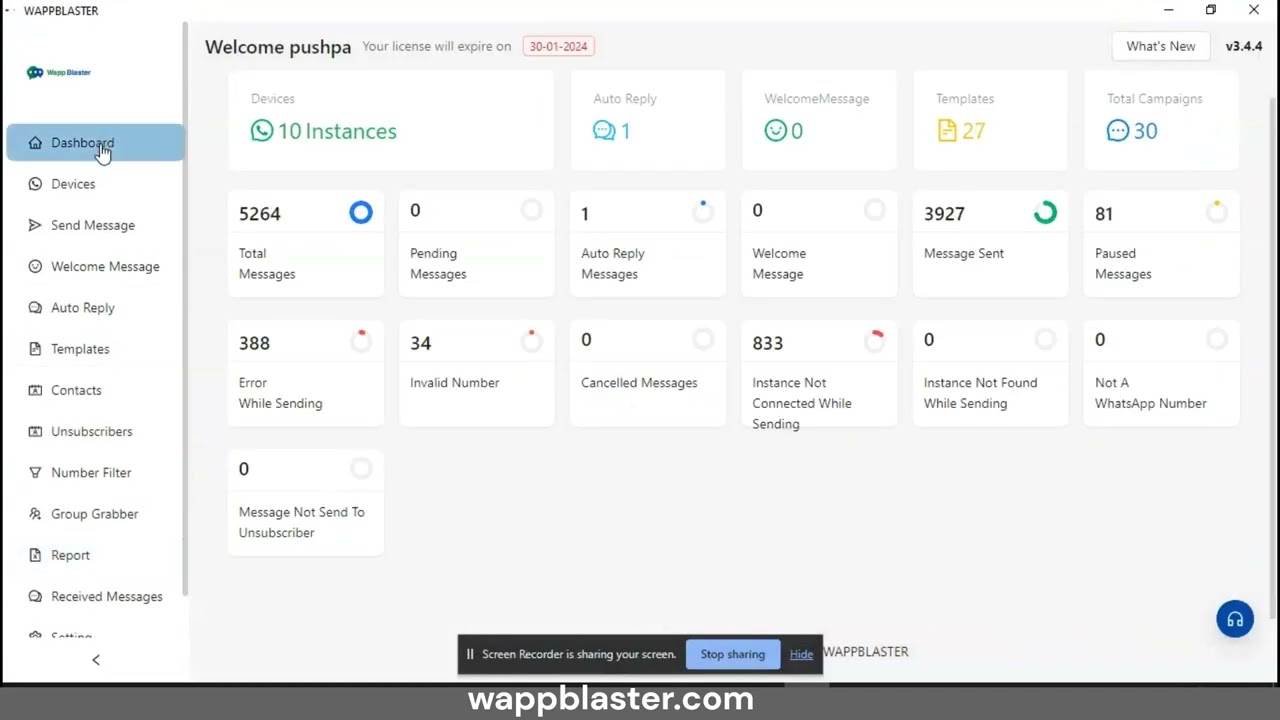The width and height of the screenshot is (1280, 720).
Task: Click the chat bubble icon on Total Campaigns card
Action: (x=1118, y=131)
